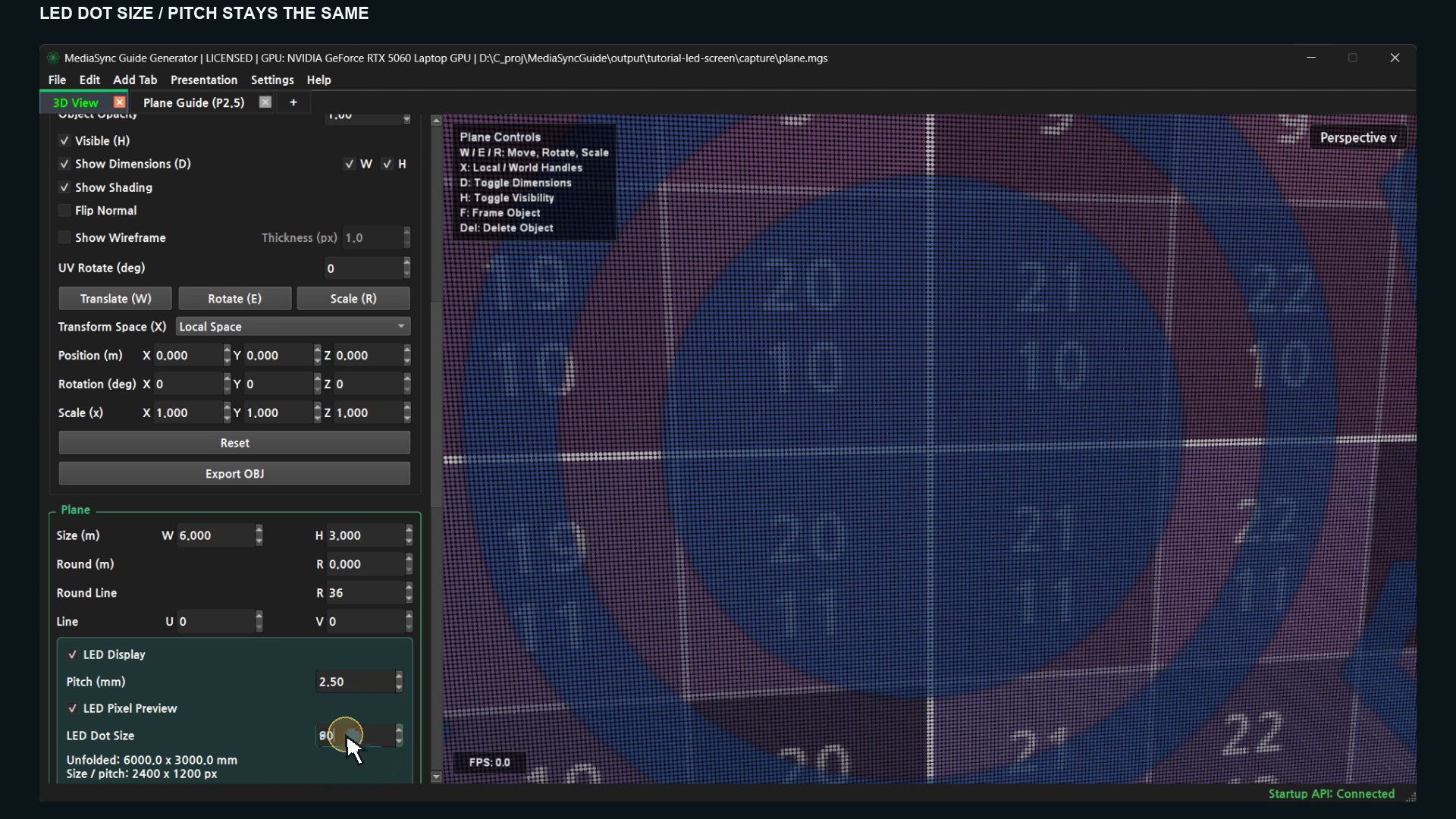Close the Plane Guide (P2.5) tab

[265, 102]
